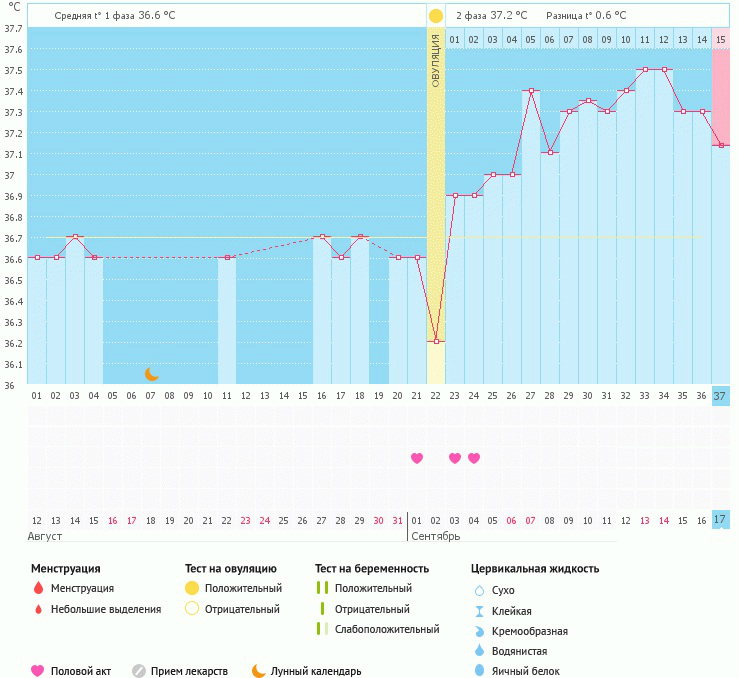
Task: Click the yellow ovulation circle in the chart header
Action: (436, 16)
